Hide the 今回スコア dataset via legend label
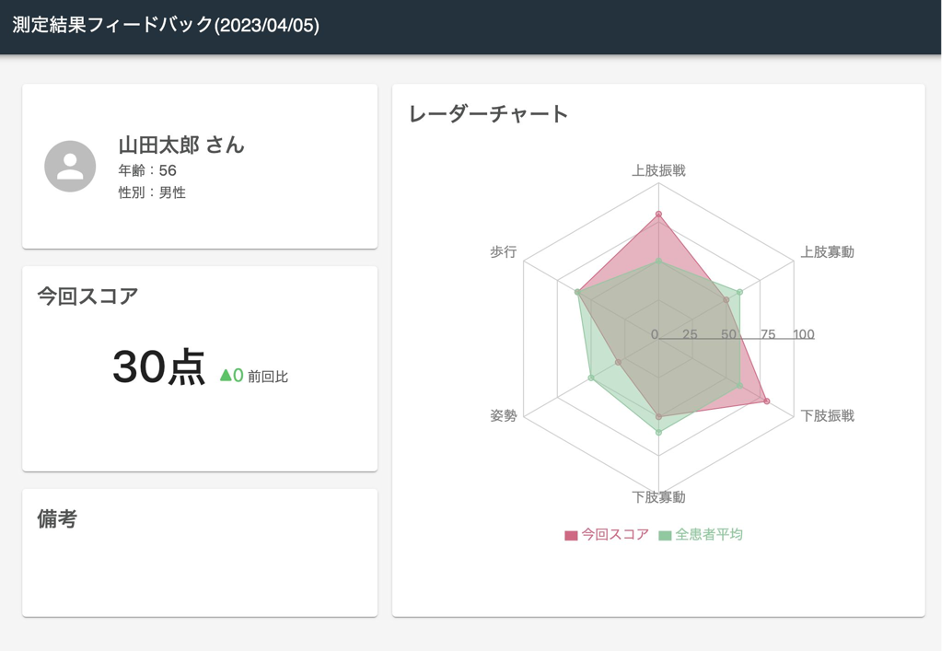The width and height of the screenshot is (942, 652). 615,534
